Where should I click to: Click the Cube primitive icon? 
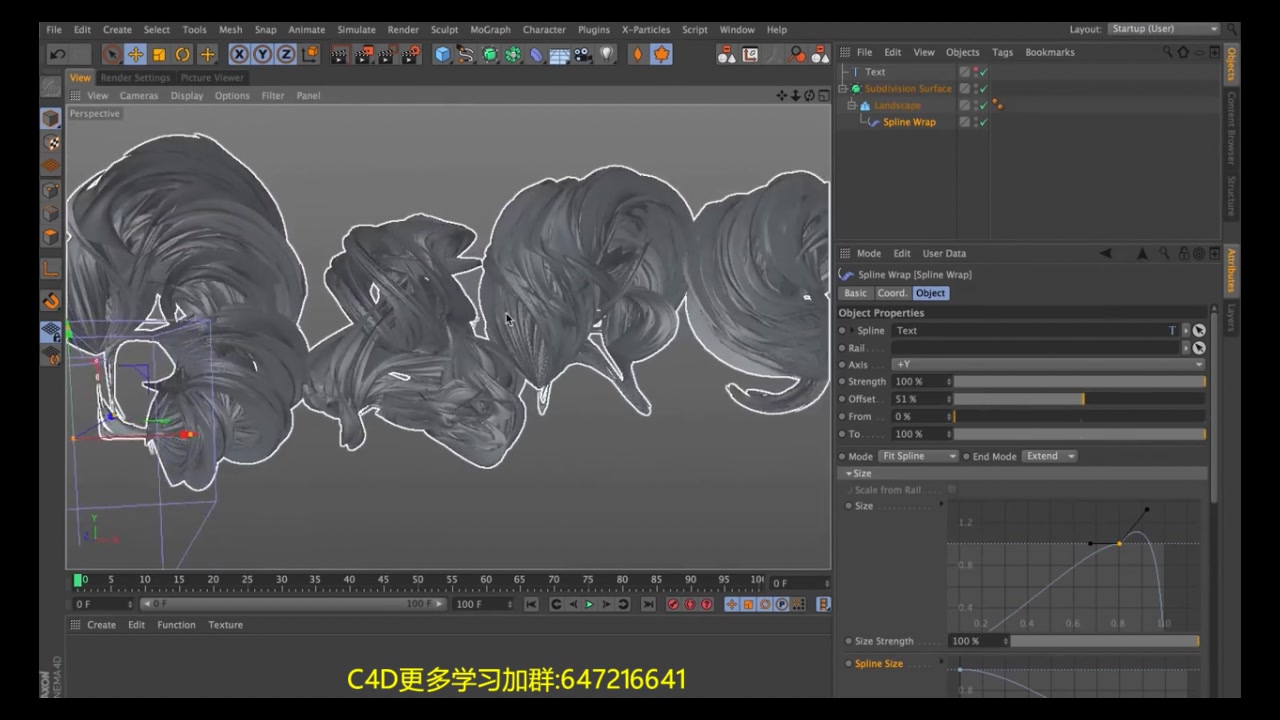[x=441, y=55]
